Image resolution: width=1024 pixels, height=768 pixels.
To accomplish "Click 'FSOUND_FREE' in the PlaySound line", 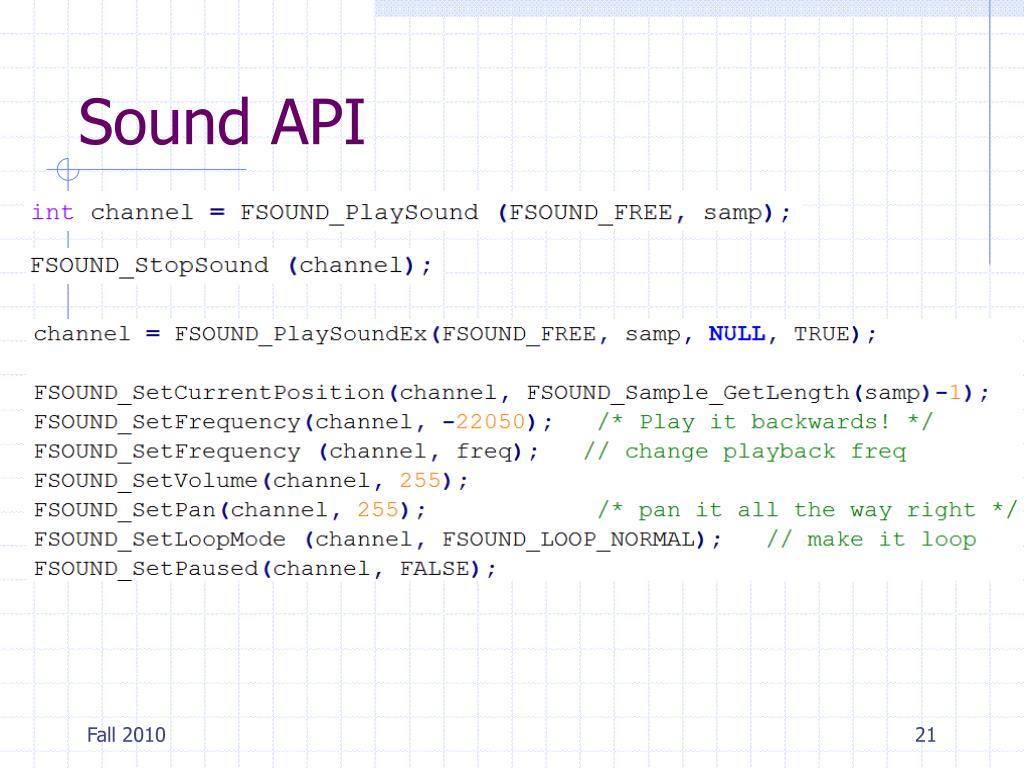I will [590, 213].
